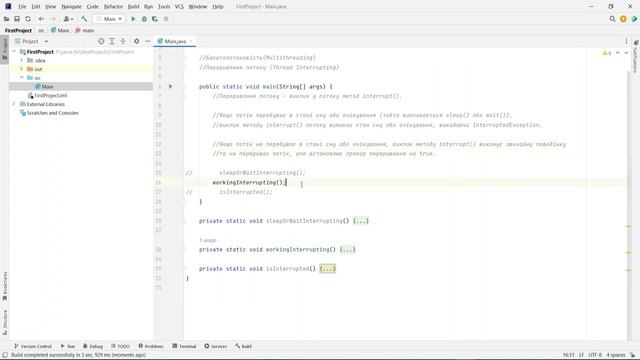Collapse FirstProject root tree node
The width and height of the screenshot is (640, 360).
(15, 52)
